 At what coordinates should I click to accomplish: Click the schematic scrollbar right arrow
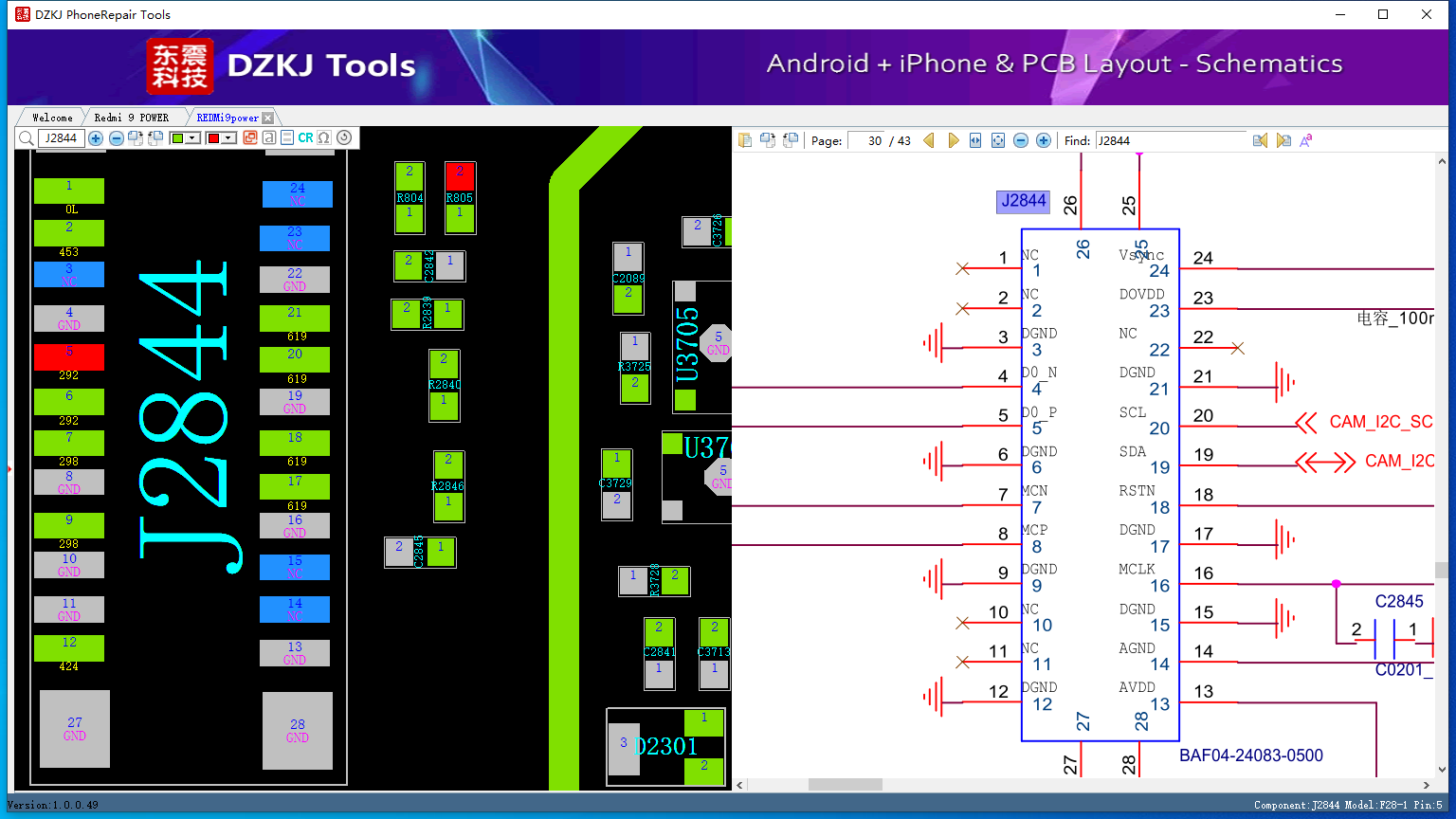[x=1427, y=785]
